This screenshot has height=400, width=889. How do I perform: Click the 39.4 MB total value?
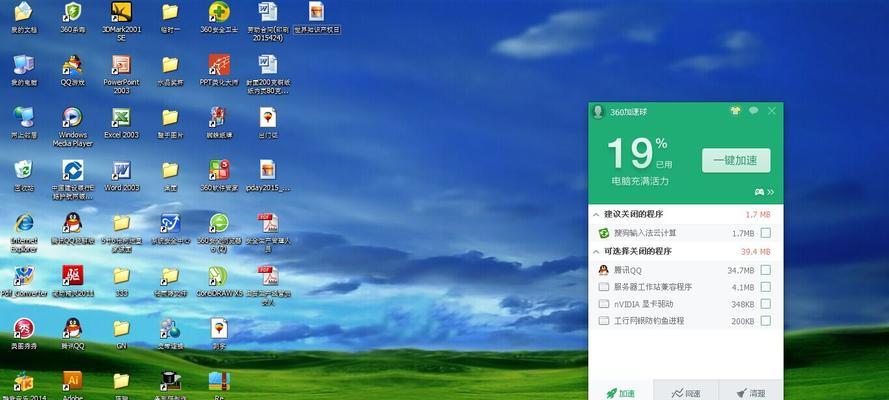(x=755, y=252)
